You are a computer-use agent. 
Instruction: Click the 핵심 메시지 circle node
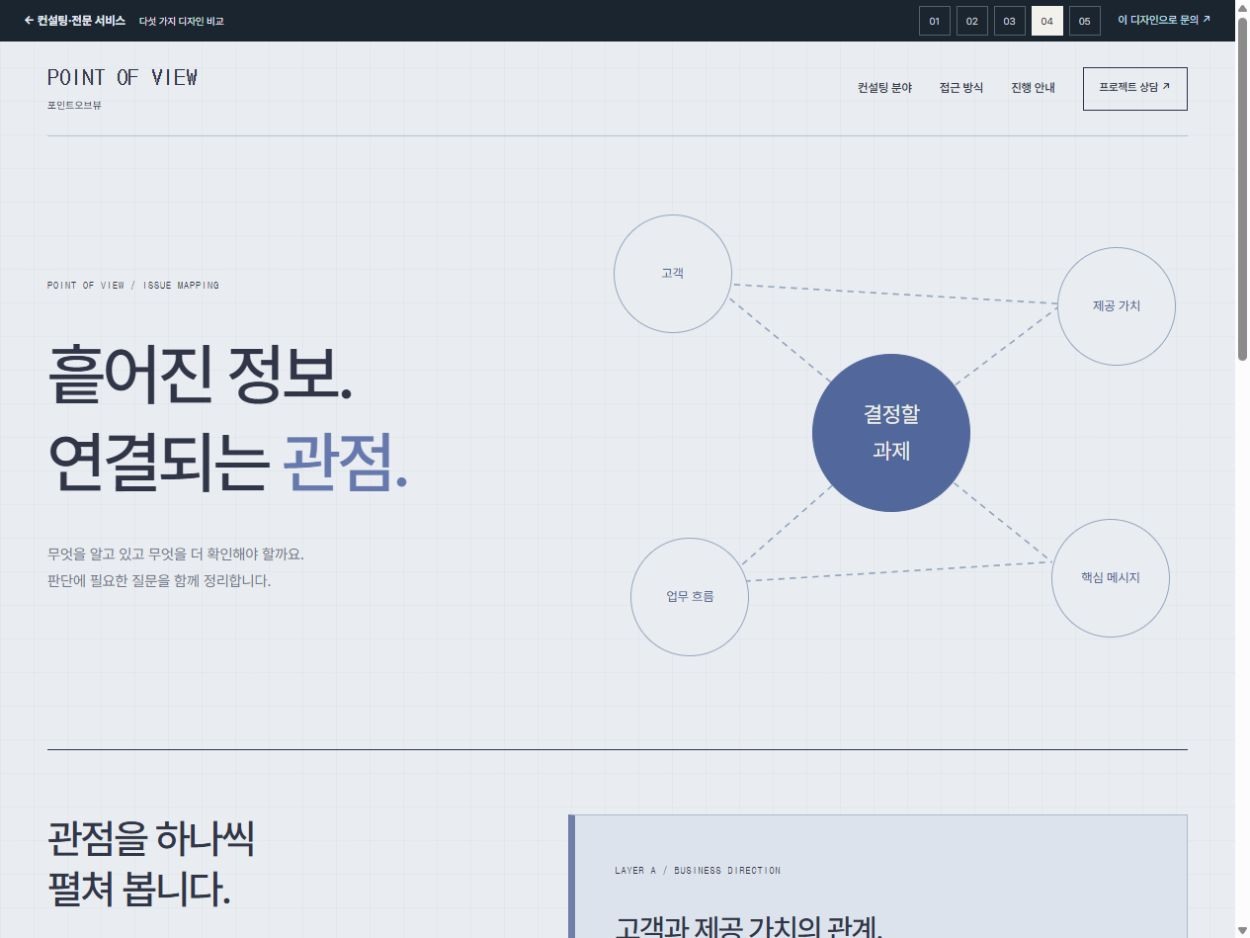[1110, 578]
